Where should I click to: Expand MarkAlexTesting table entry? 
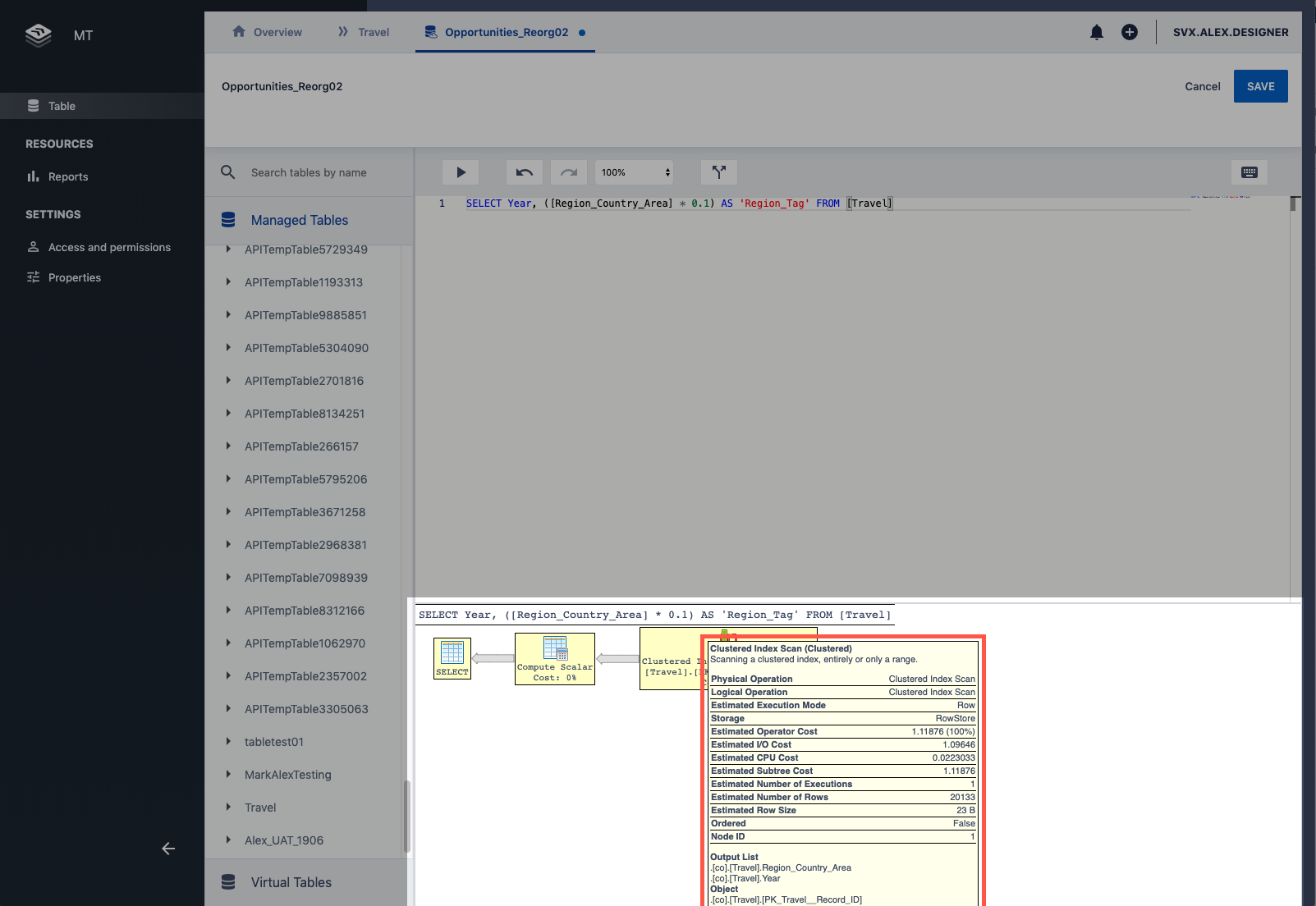pos(229,775)
